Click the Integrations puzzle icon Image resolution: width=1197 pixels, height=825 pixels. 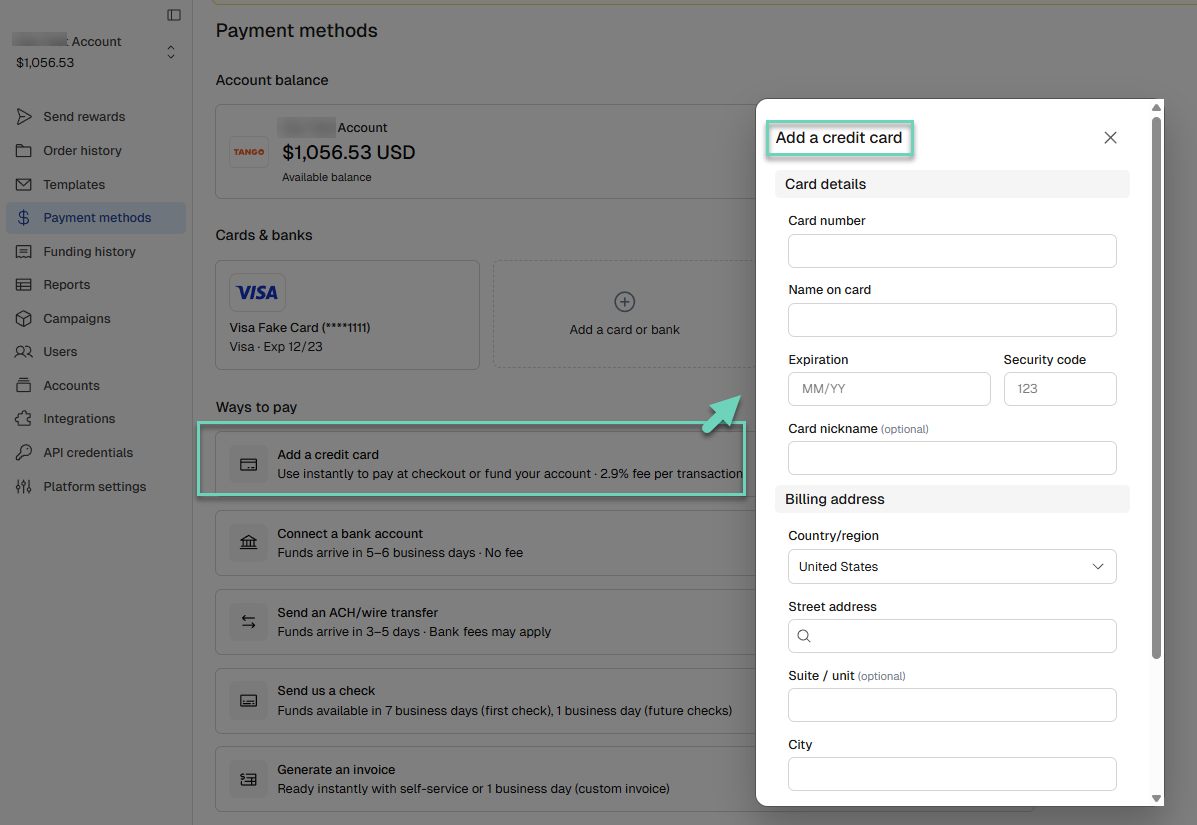coord(24,419)
